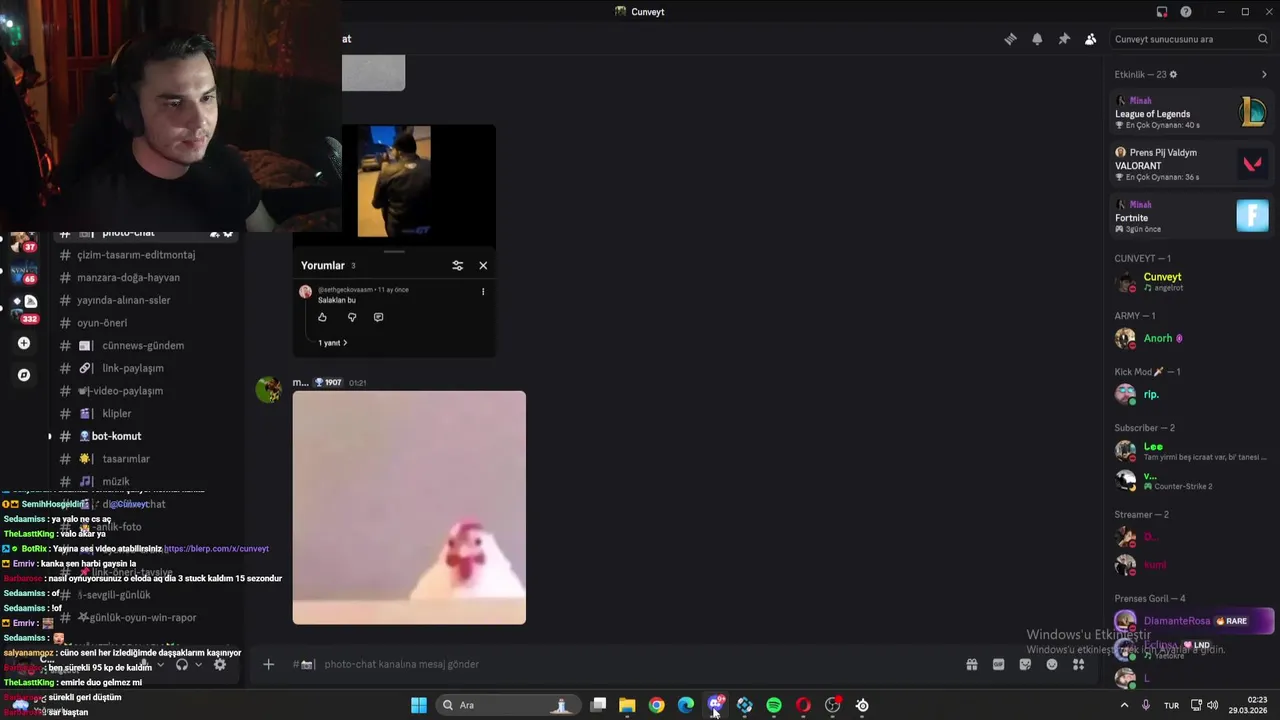Open Discover servers compass icon
The height and width of the screenshot is (720, 1280).
[24, 375]
